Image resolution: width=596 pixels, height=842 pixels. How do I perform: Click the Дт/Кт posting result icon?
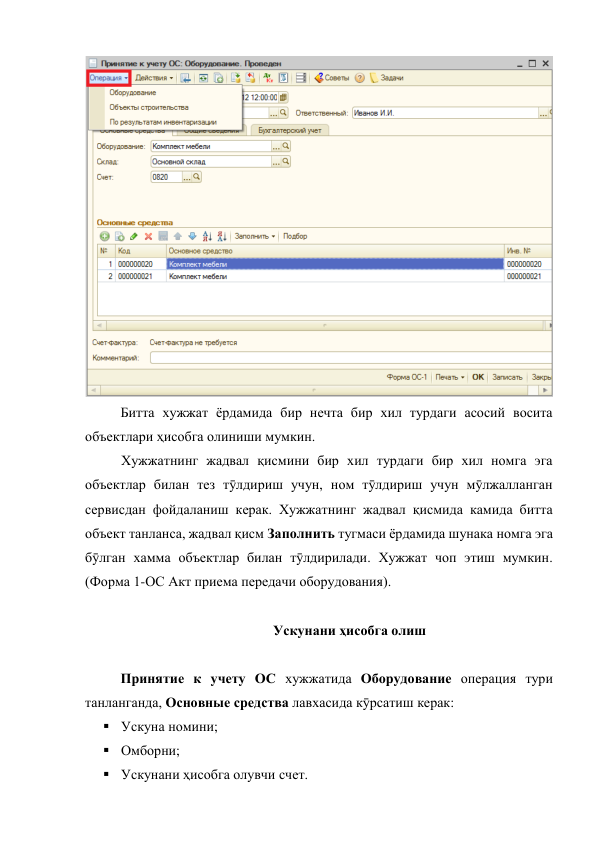click(268, 78)
